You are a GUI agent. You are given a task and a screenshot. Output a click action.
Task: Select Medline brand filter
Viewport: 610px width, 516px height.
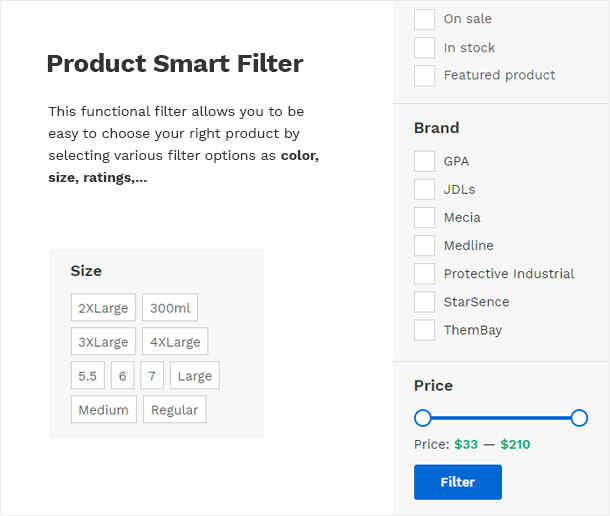(x=424, y=245)
